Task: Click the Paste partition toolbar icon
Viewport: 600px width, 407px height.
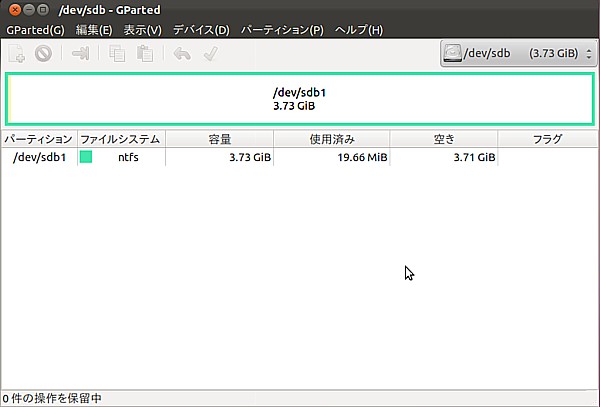Action: [145, 54]
